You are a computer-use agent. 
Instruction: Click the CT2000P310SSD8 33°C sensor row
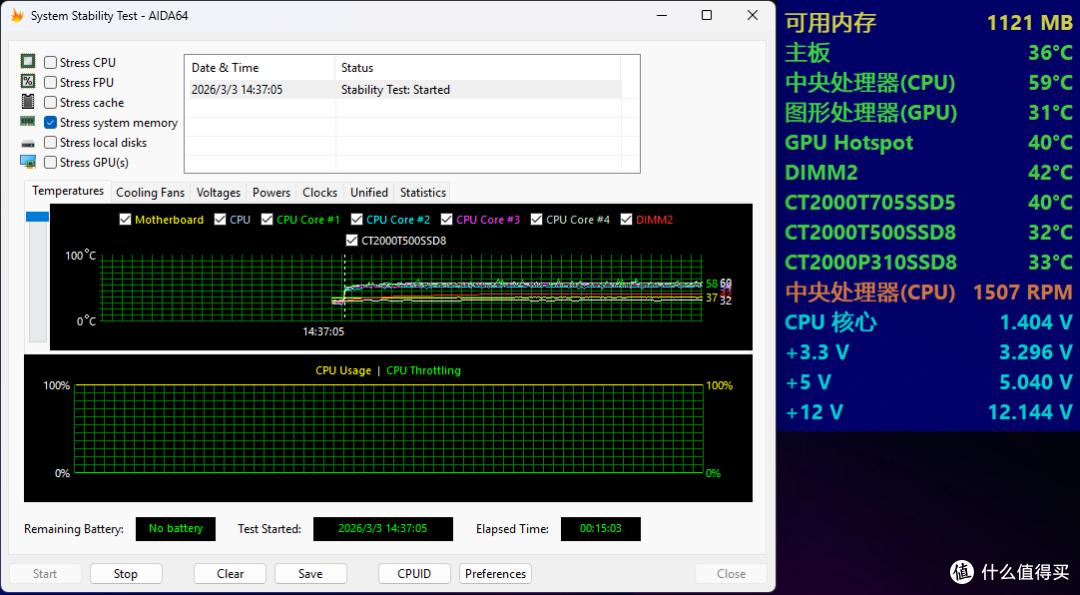928,262
